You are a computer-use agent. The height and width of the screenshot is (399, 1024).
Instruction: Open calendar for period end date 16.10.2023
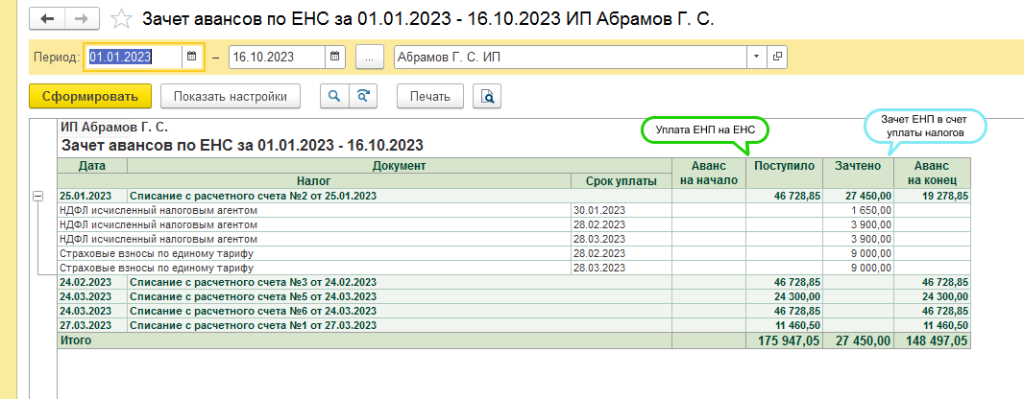(x=334, y=57)
